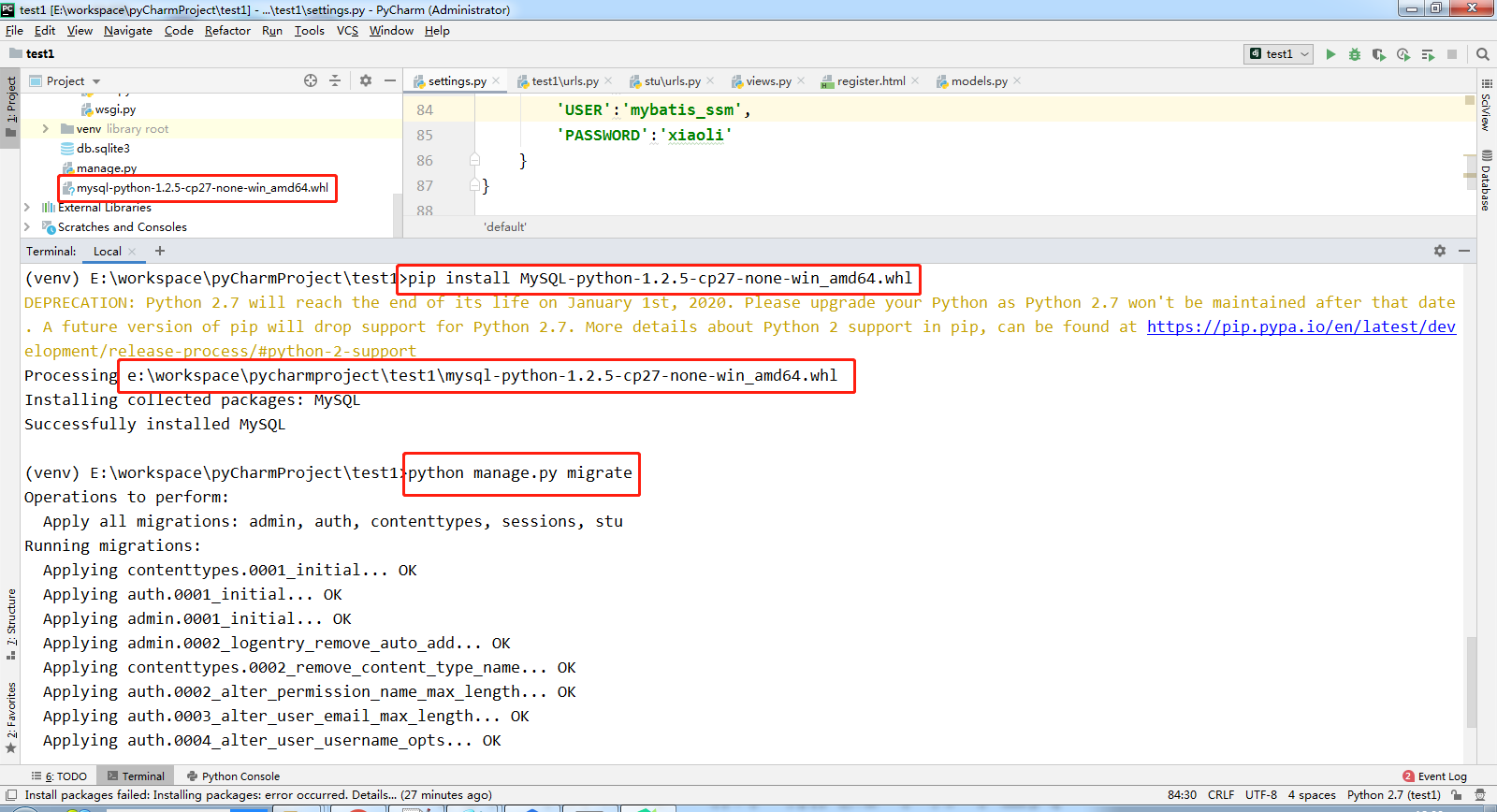Open Project panel settings gear
The image size is (1497, 812).
(366, 80)
